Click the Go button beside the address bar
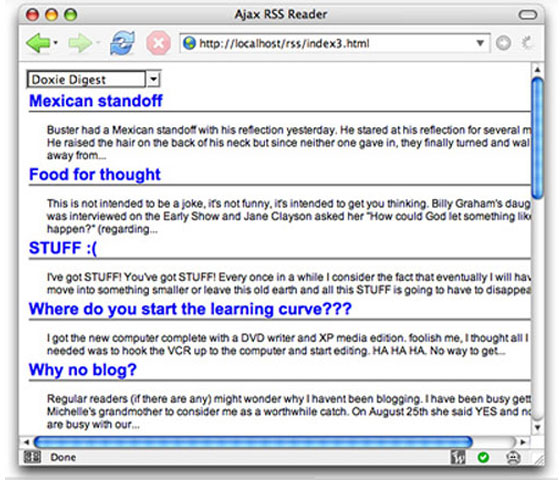Viewport: 560px width, 480px height. (503, 43)
